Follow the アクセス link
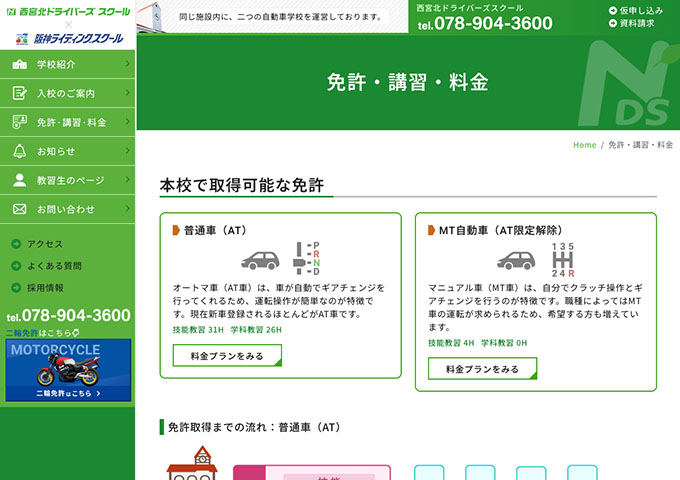680x480 pixels. pos(45,244)
